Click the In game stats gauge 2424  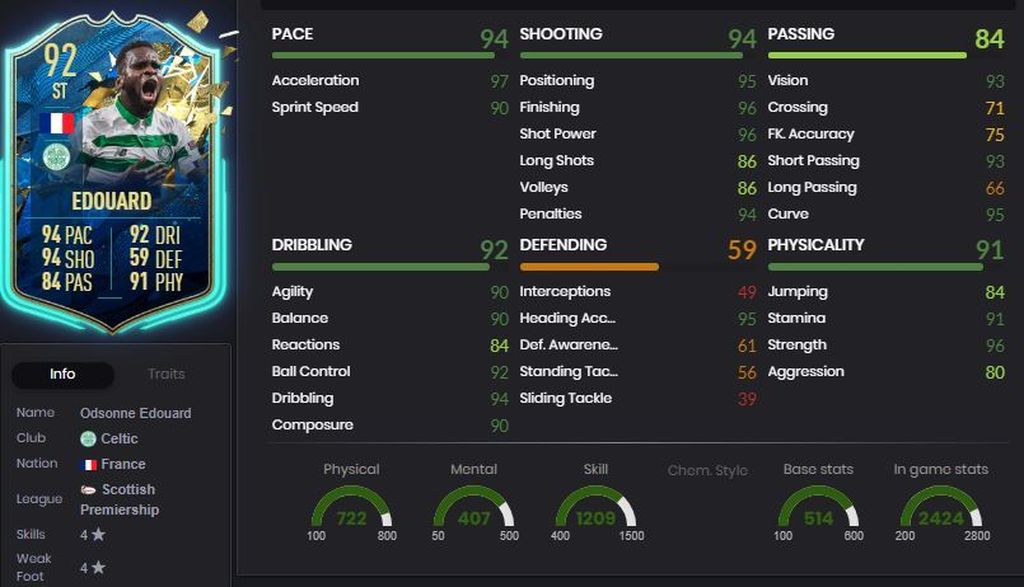tap(941, 507)
